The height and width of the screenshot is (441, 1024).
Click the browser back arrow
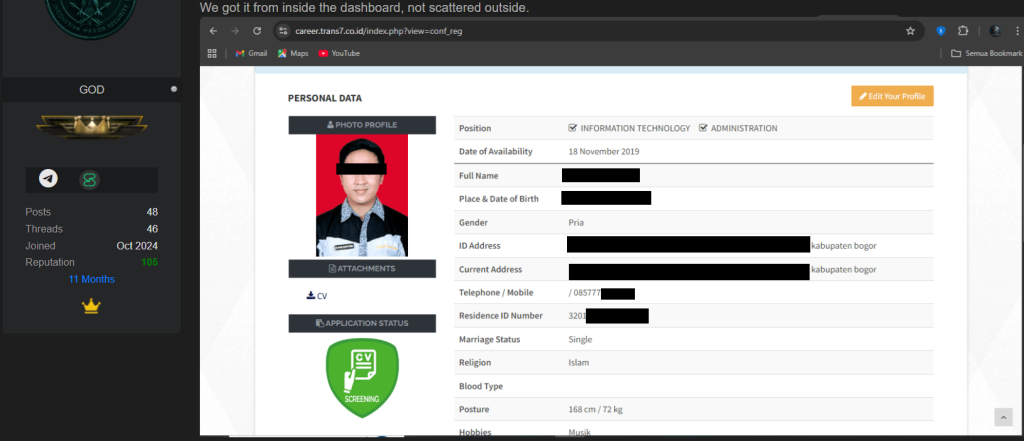tap(213, 31)
